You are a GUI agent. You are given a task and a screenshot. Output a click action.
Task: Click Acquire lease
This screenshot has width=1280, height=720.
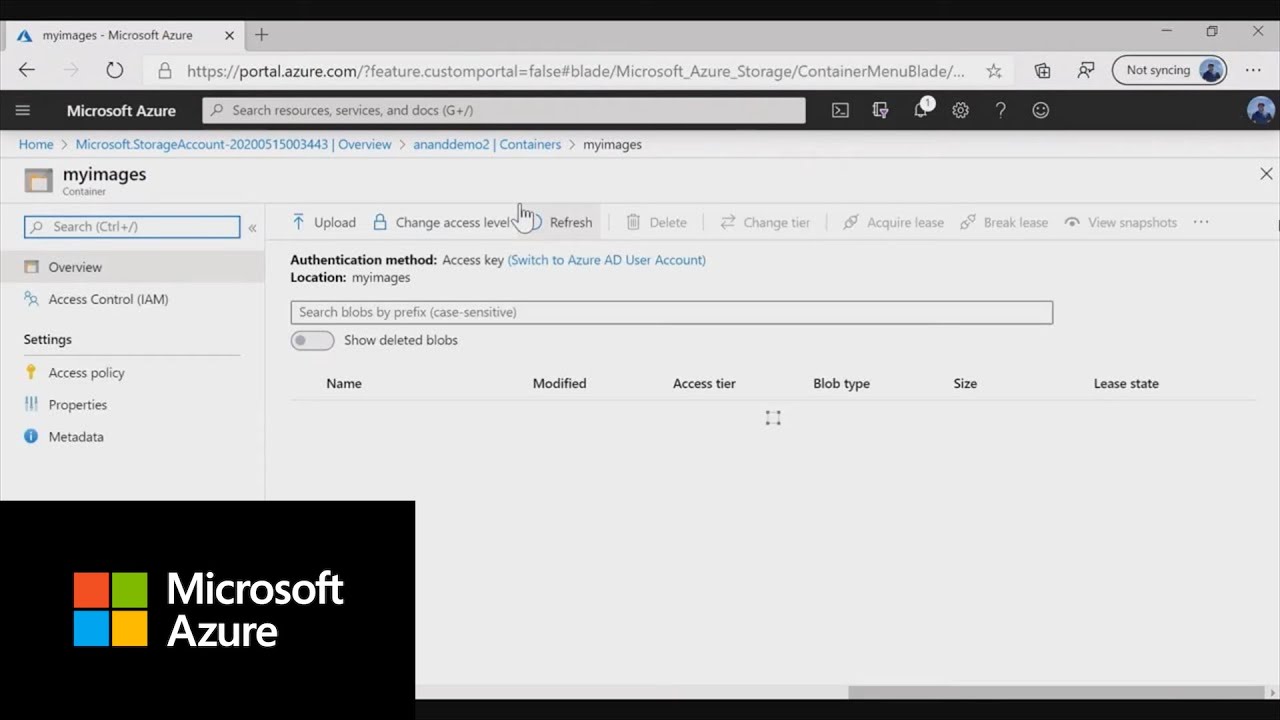tap(894, 223)
